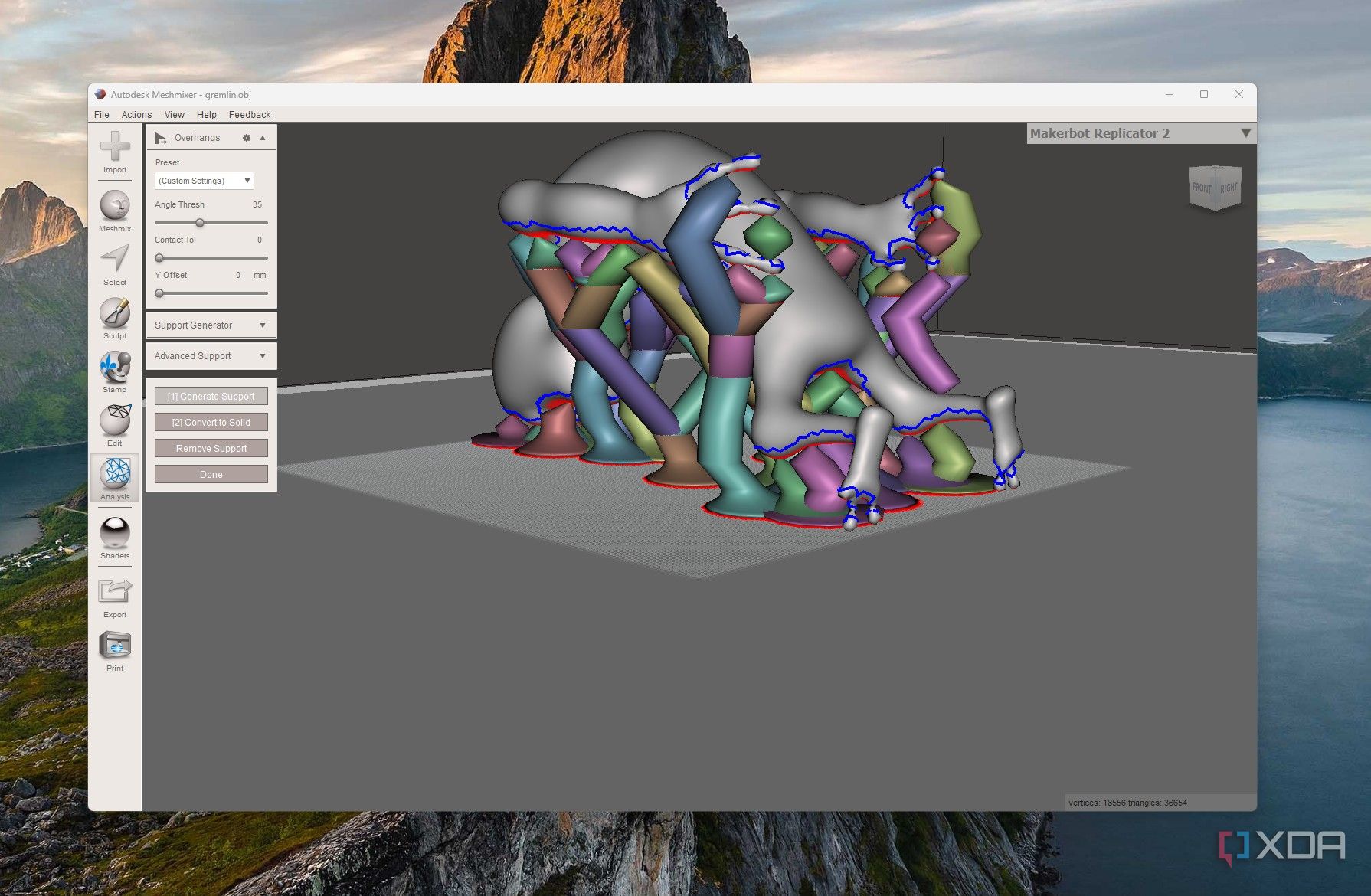Open the Help menu
The image size is (1371, 896).
(x=207, y=115)
